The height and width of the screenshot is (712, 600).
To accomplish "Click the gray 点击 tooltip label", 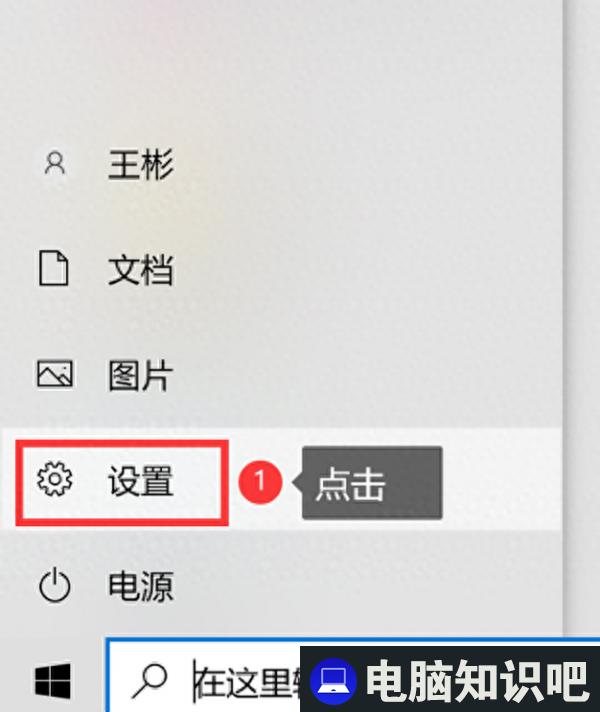I will pyautogui.click(x=372, y=483).
